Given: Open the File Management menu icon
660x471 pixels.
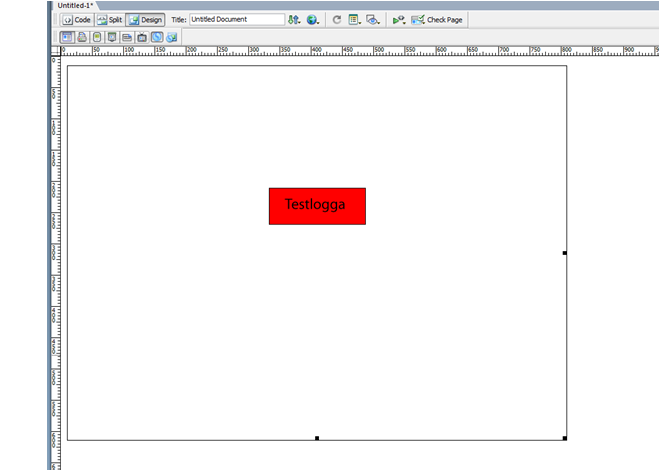Looking at the screenshot, I should 294,20.
